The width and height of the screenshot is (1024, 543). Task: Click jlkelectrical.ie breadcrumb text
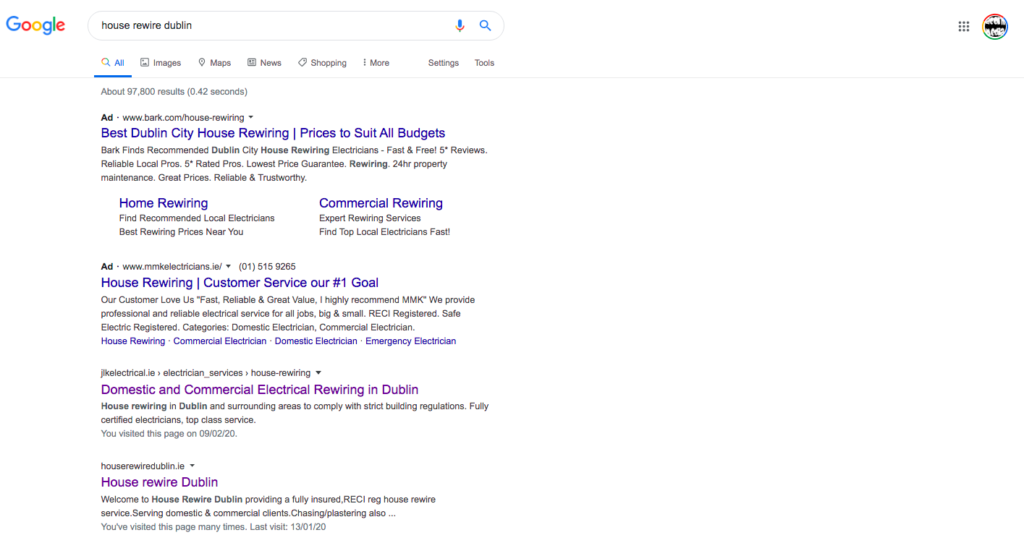(206, 373)
